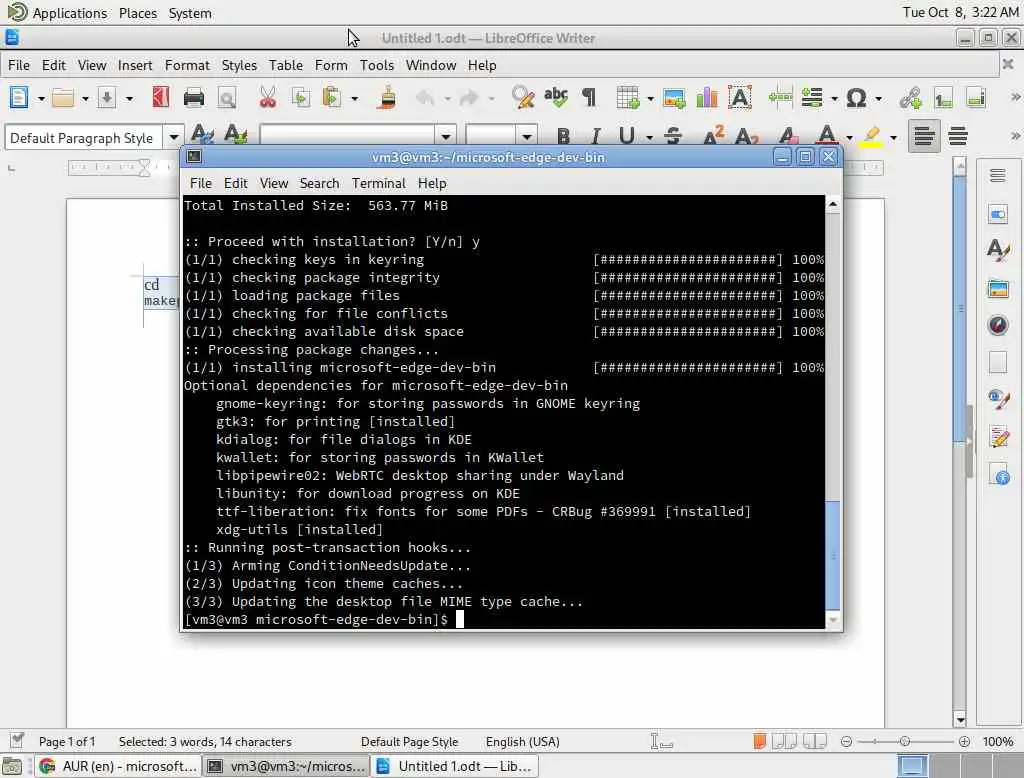Select single-page view layout button
1024x778 pixels.
coord(759,741)
